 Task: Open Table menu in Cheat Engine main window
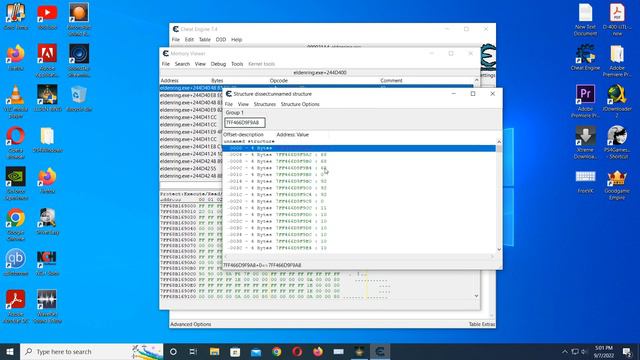(204, 40)
